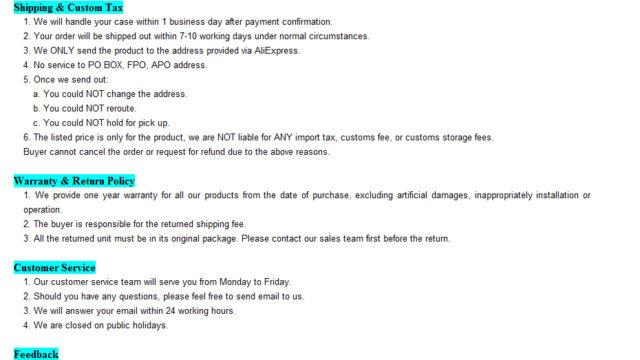This screenshot has height=360, width=640.
Task: Click 'We are closed on public holidays'
Action: click(95, 325)
